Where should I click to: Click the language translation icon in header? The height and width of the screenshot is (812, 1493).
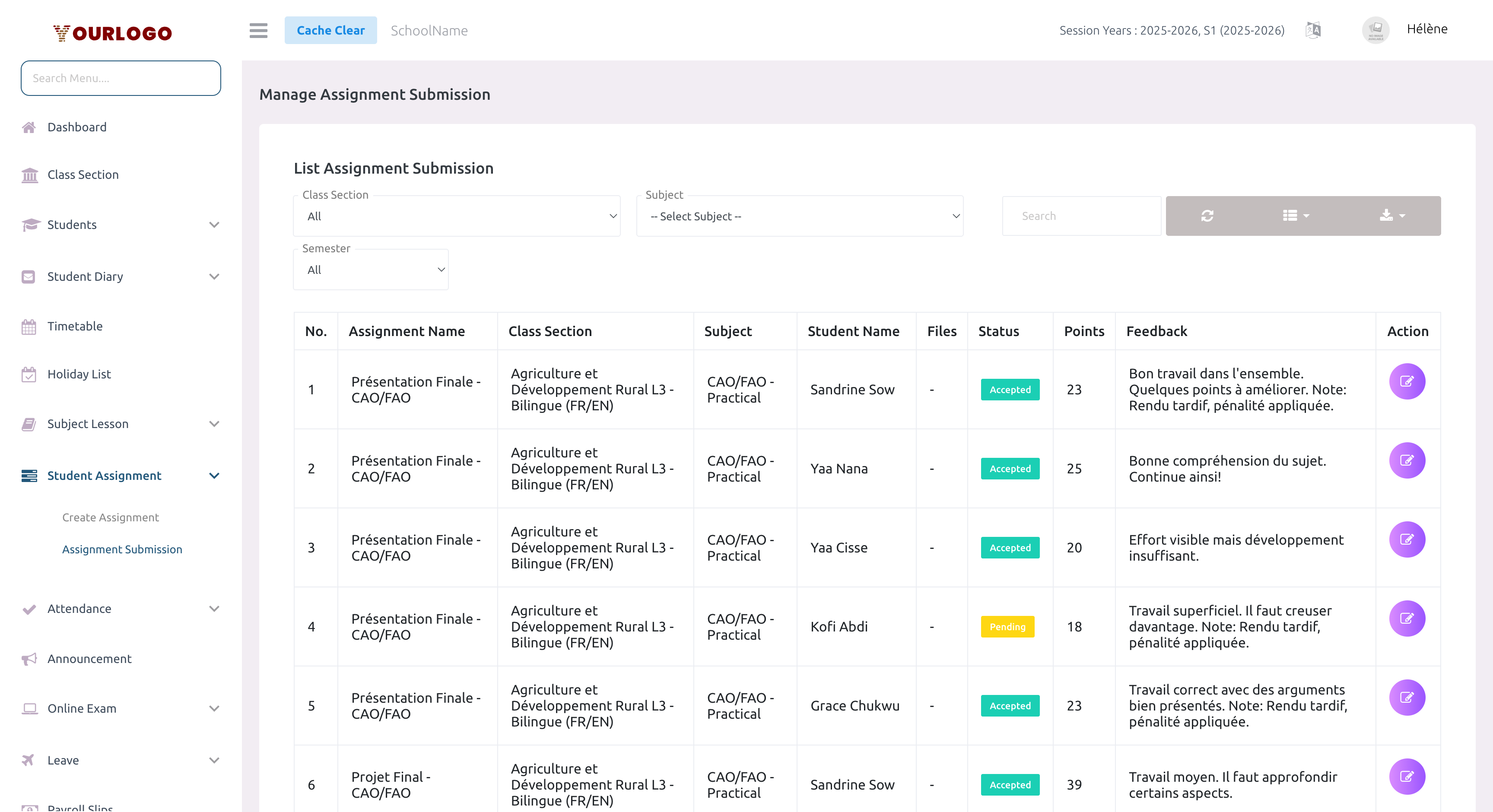[x=1313, y=30]
